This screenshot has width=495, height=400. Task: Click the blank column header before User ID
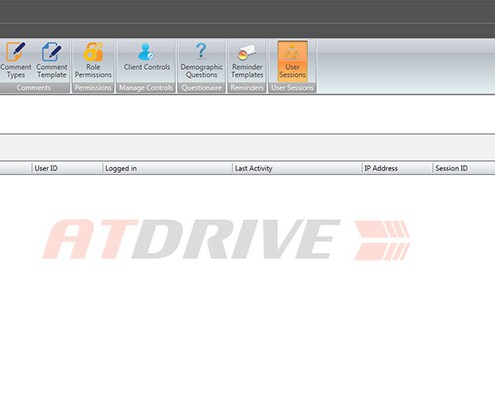pyautogui.click(x=16, y=168)
